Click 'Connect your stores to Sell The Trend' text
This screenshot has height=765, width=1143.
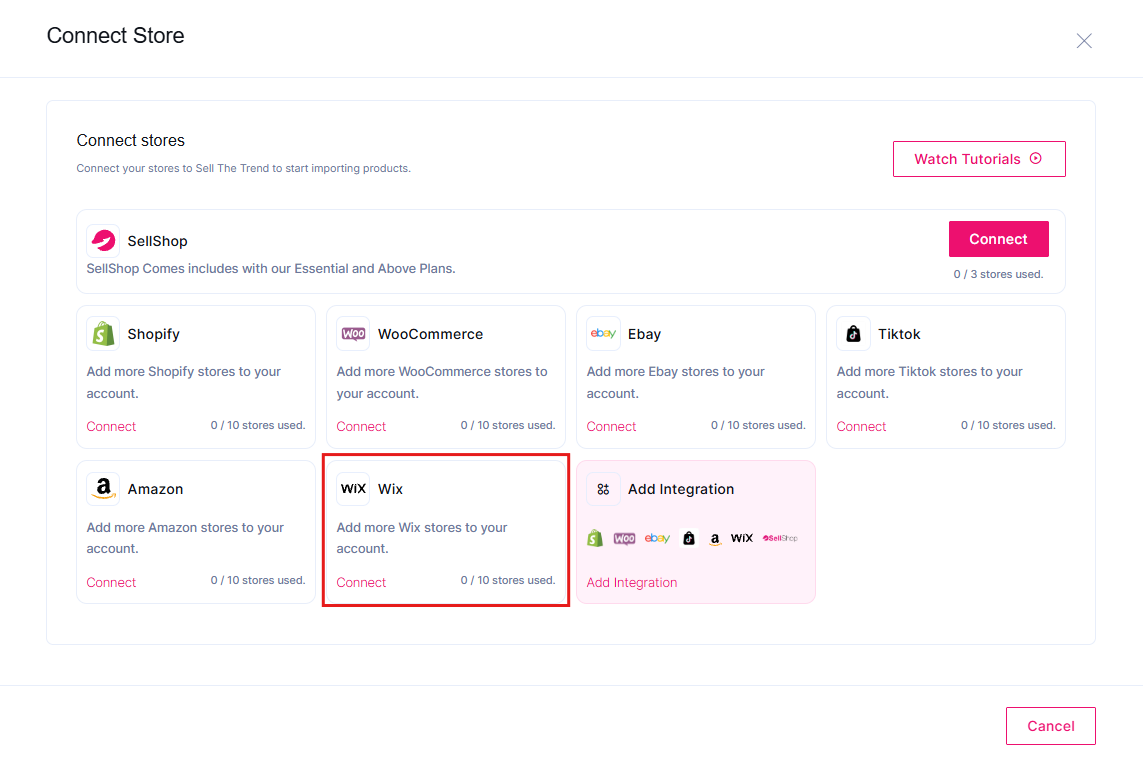(x=243, y=168)
